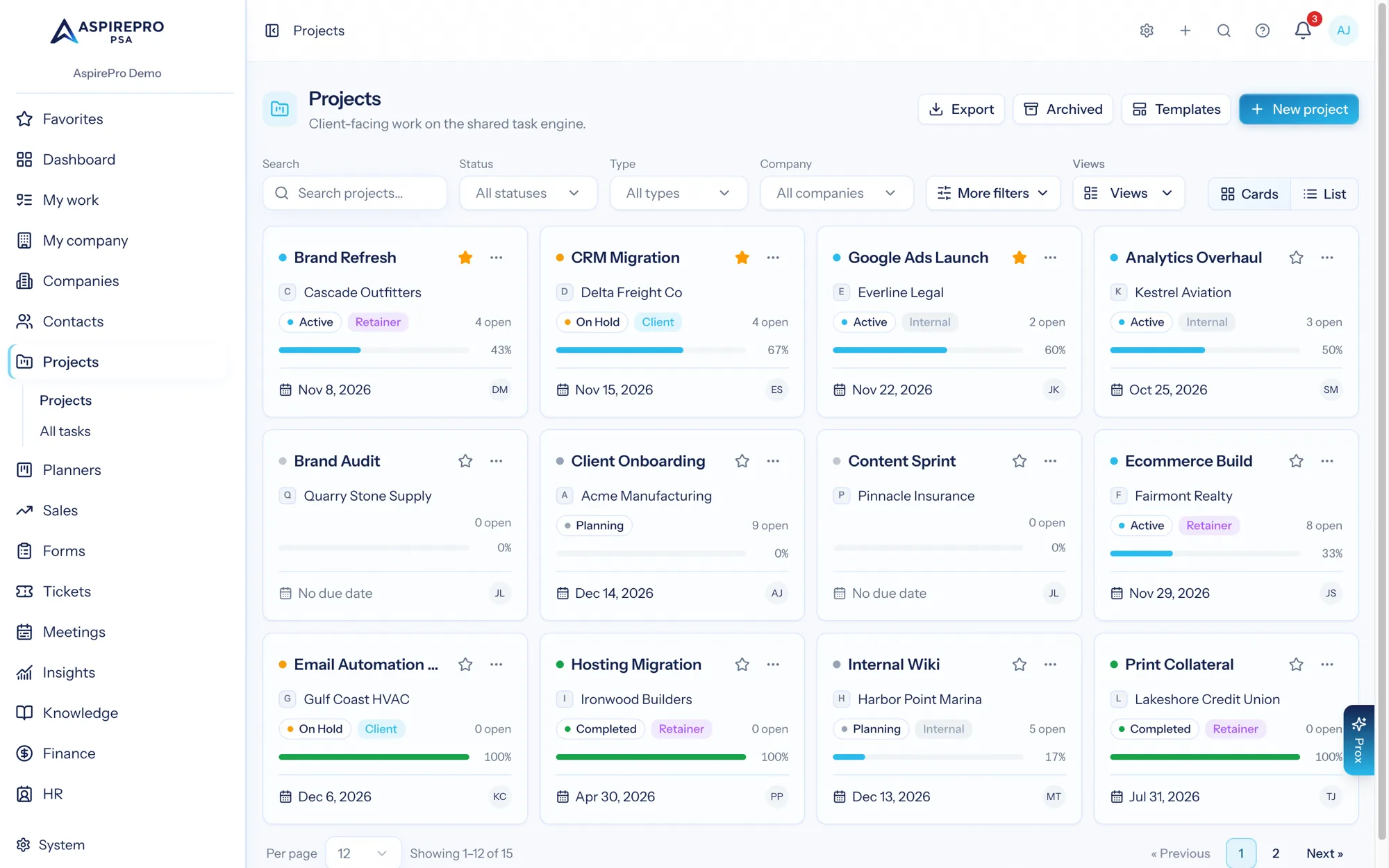Click the Search projects field
The width and height of the screenshot is (1389, 868).
click(355, 193)
